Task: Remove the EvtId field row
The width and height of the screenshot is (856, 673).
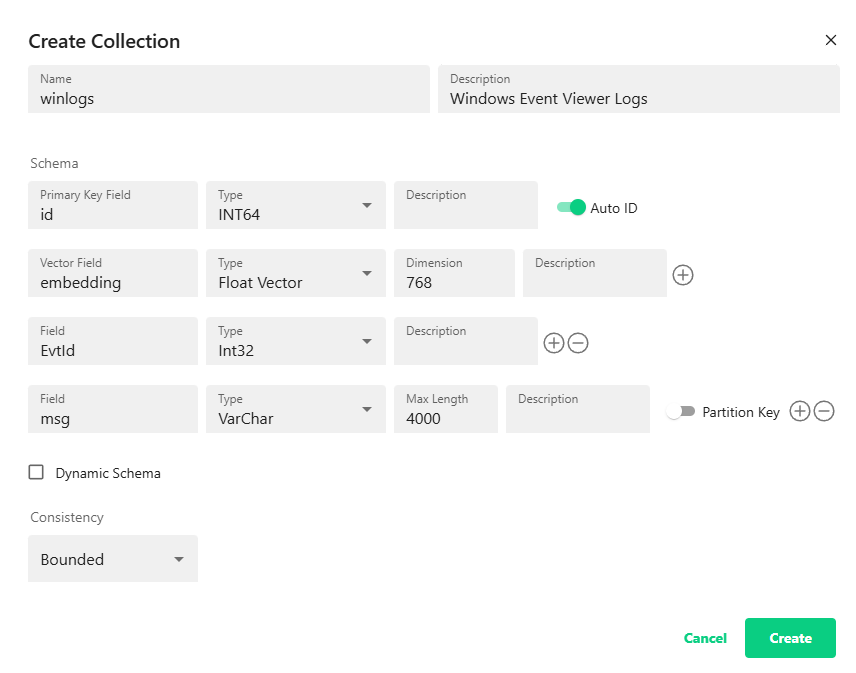Action: click(x=578, y=343)
